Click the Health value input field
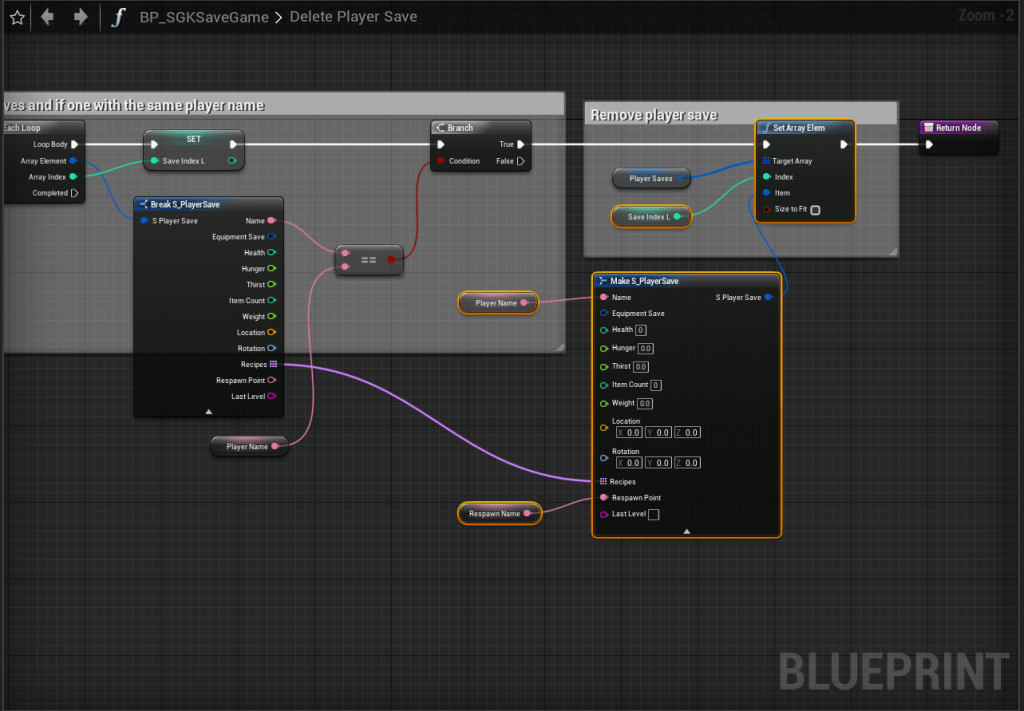 (x=641, y=330)
